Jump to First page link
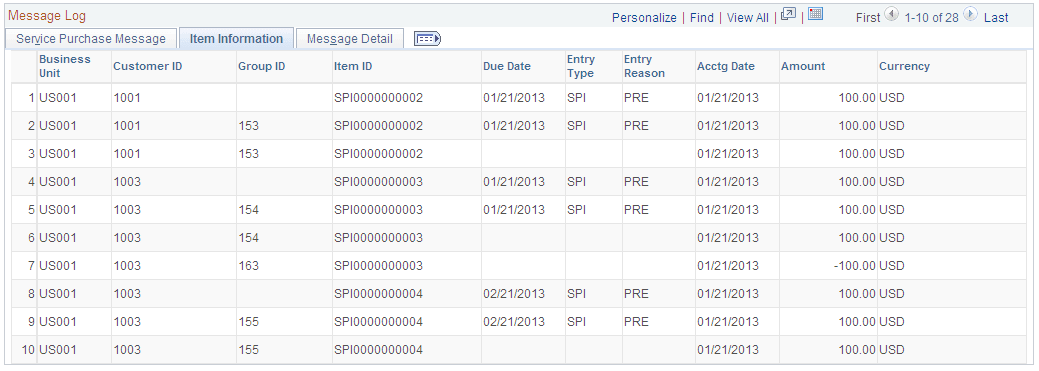Image resolution: width=1039 pixels, height=371 pixels. coord(868,18)
